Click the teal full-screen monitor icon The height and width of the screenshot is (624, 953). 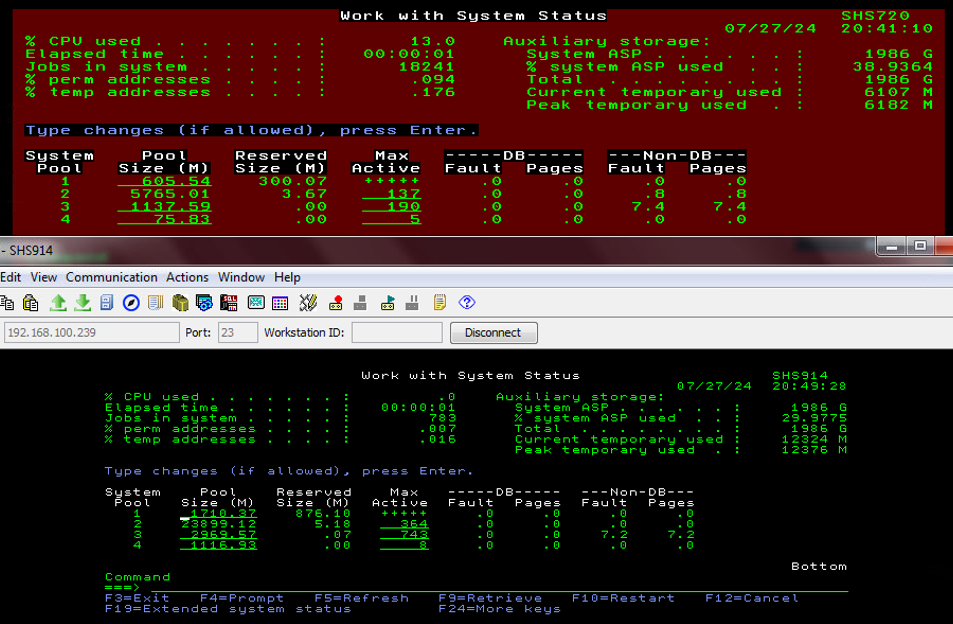(256, 302)
